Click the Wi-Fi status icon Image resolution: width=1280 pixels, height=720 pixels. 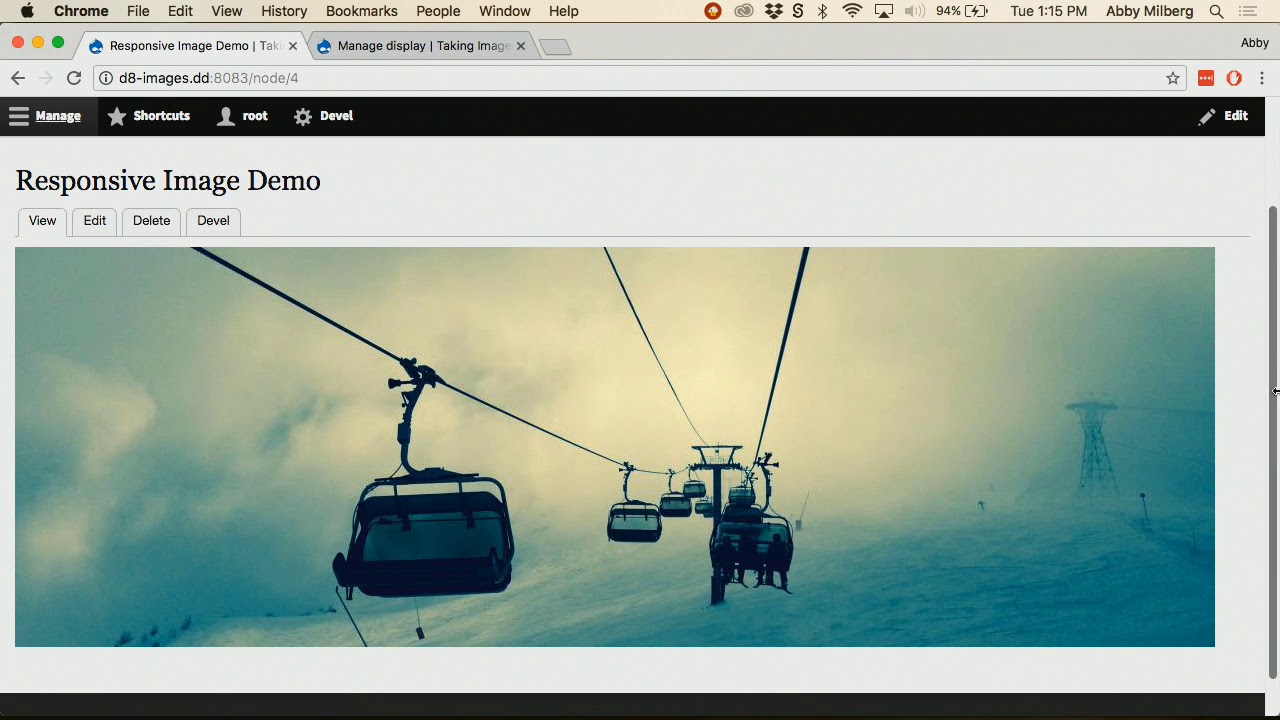coord(852,11)
